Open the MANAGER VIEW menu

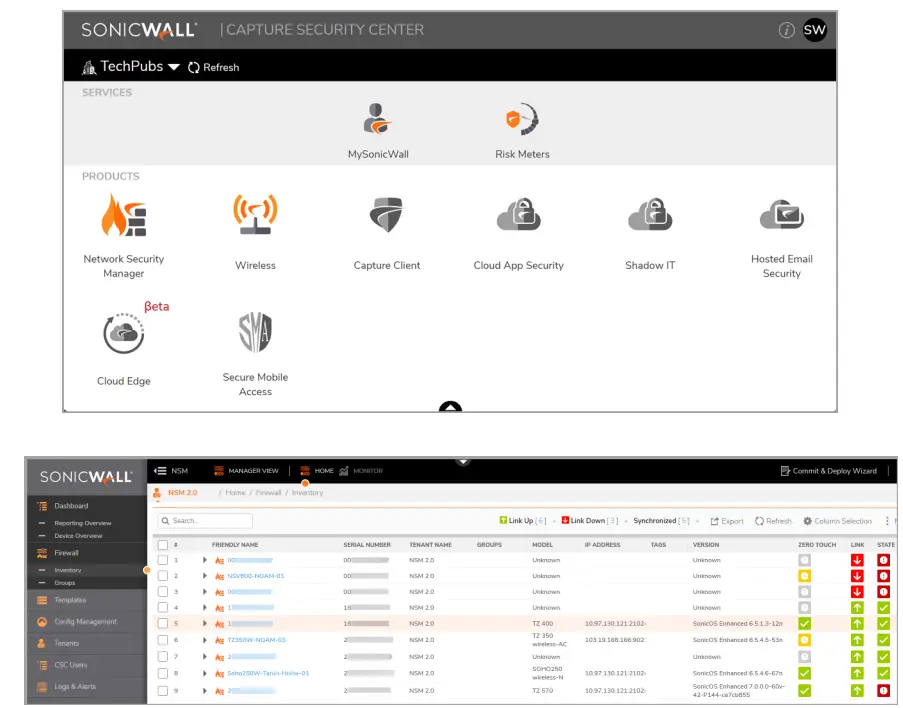[252, 470]
